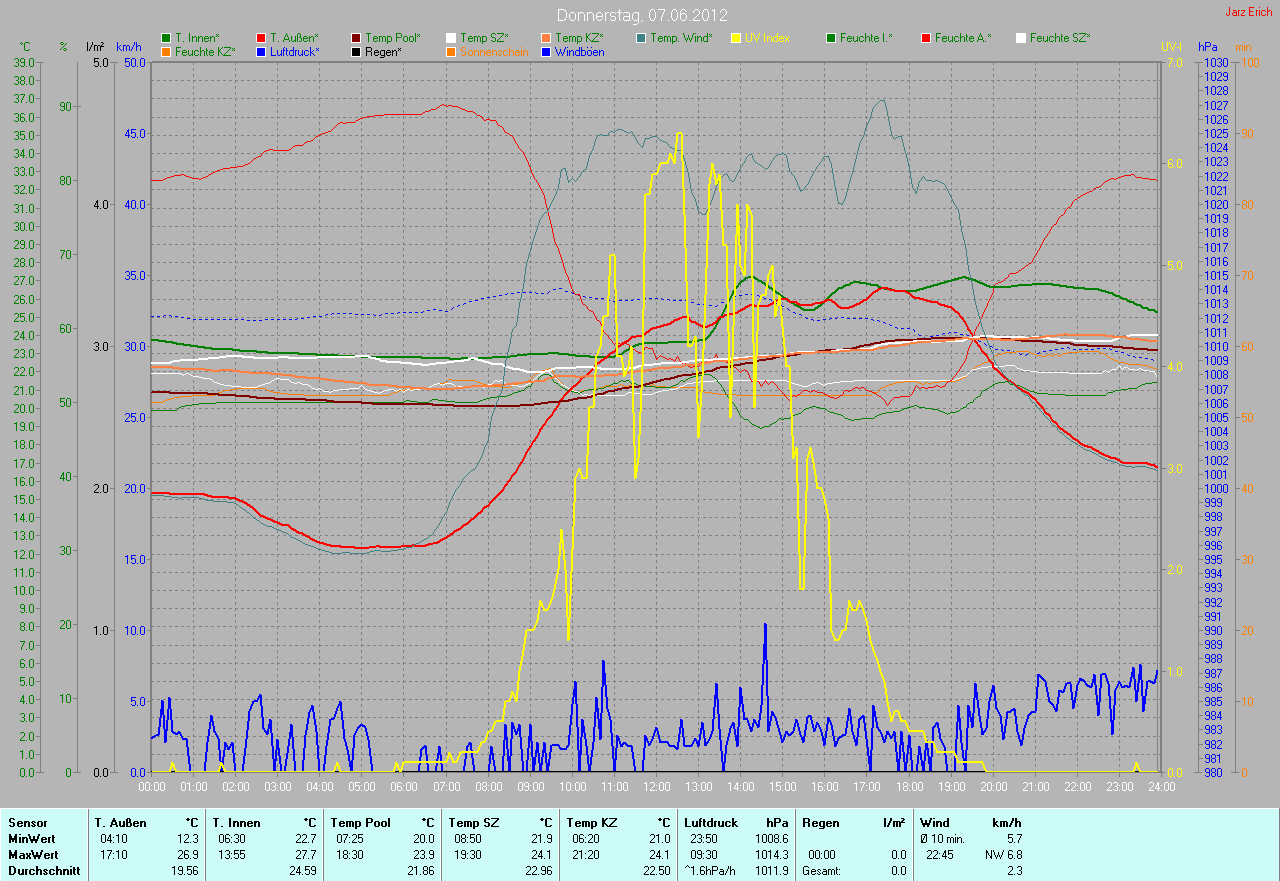The height and width of the screenshot is (881, 1280).
Task: Click the chart title "Donnerstag, 07.06.2012"
Action: pos(642,15)
